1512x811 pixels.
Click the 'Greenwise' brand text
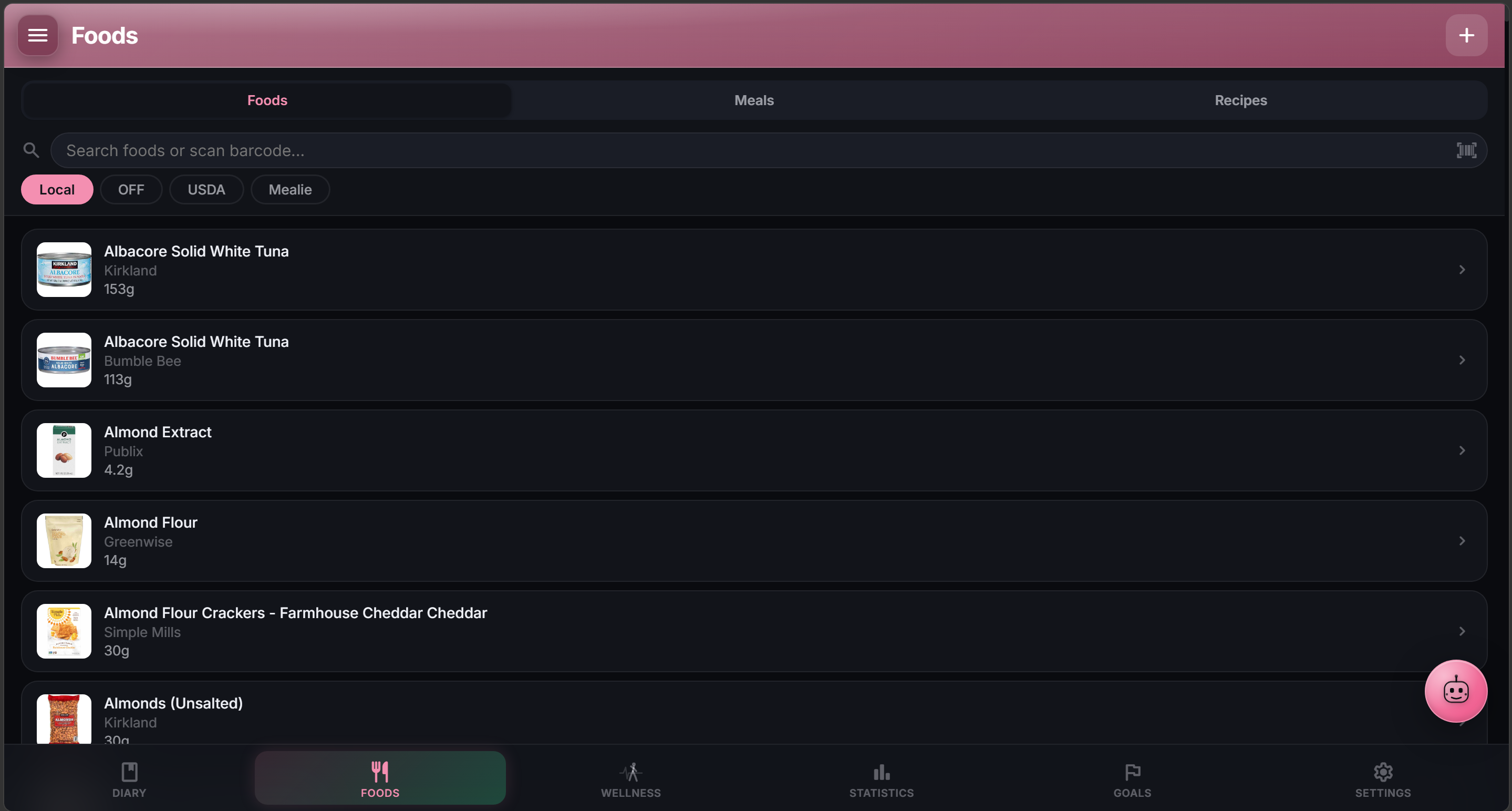[x=139, y=542]
